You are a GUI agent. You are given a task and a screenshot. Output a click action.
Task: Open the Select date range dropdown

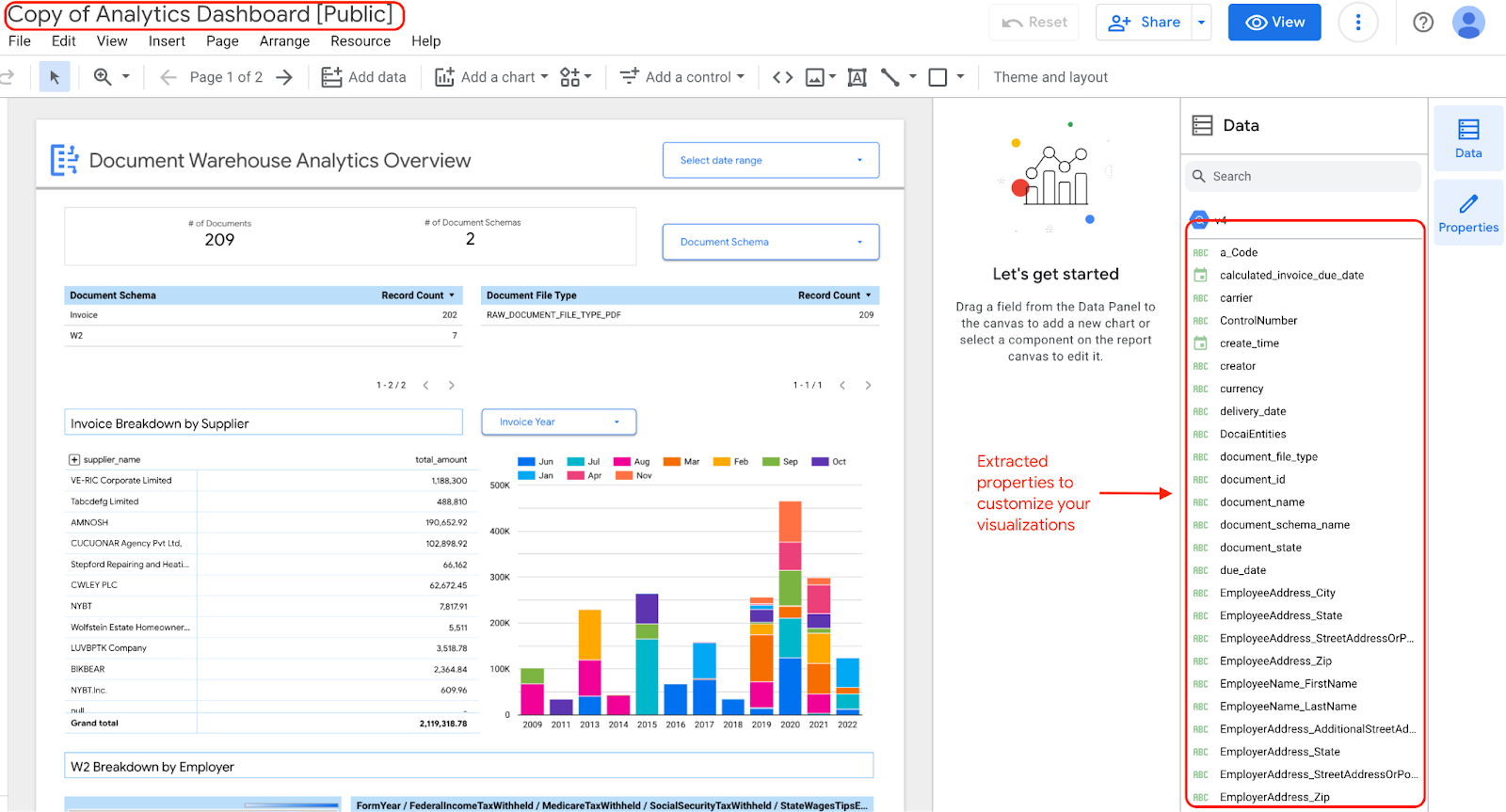point(770,160)
